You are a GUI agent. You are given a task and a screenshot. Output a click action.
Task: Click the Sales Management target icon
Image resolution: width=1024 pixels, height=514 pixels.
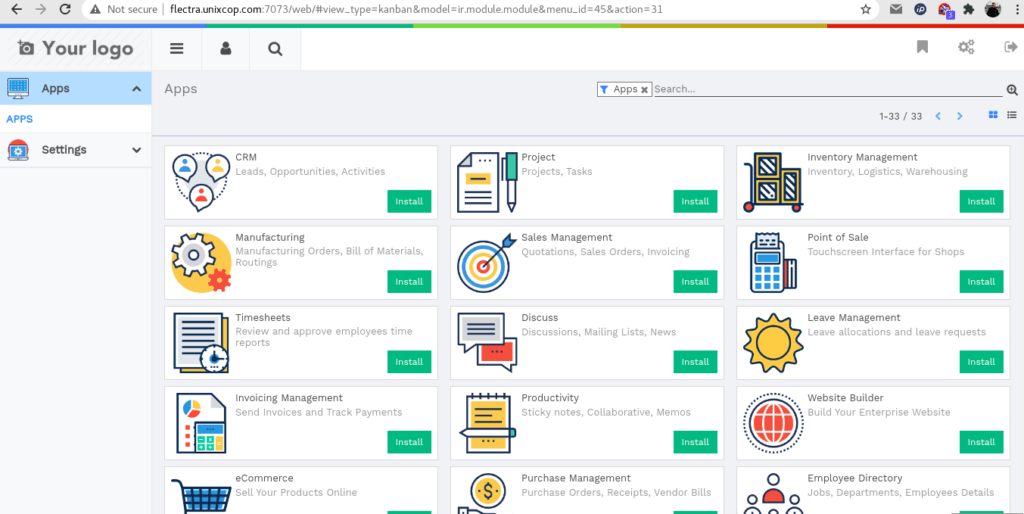487,263
